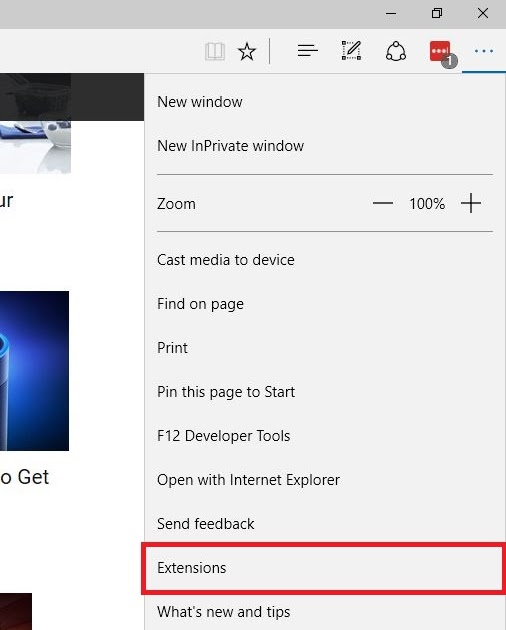This screenshot has width=506, height=630.
Task: Add page to favorites star icon
Action: [247, 51]
